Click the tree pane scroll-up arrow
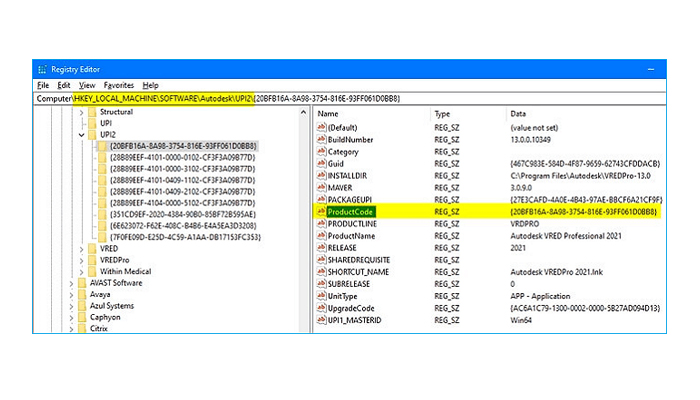The image size is (700, 400). click(x=304, y=112)
